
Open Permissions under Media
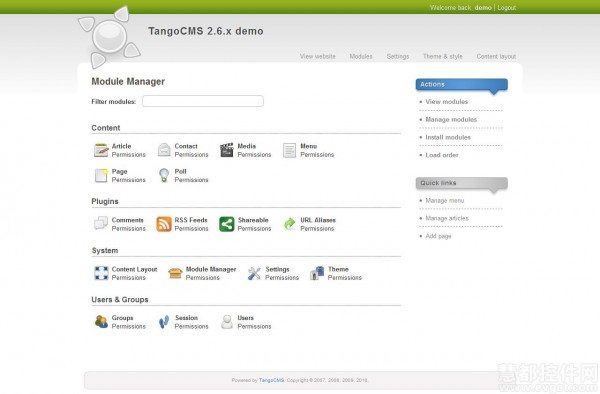254,155
